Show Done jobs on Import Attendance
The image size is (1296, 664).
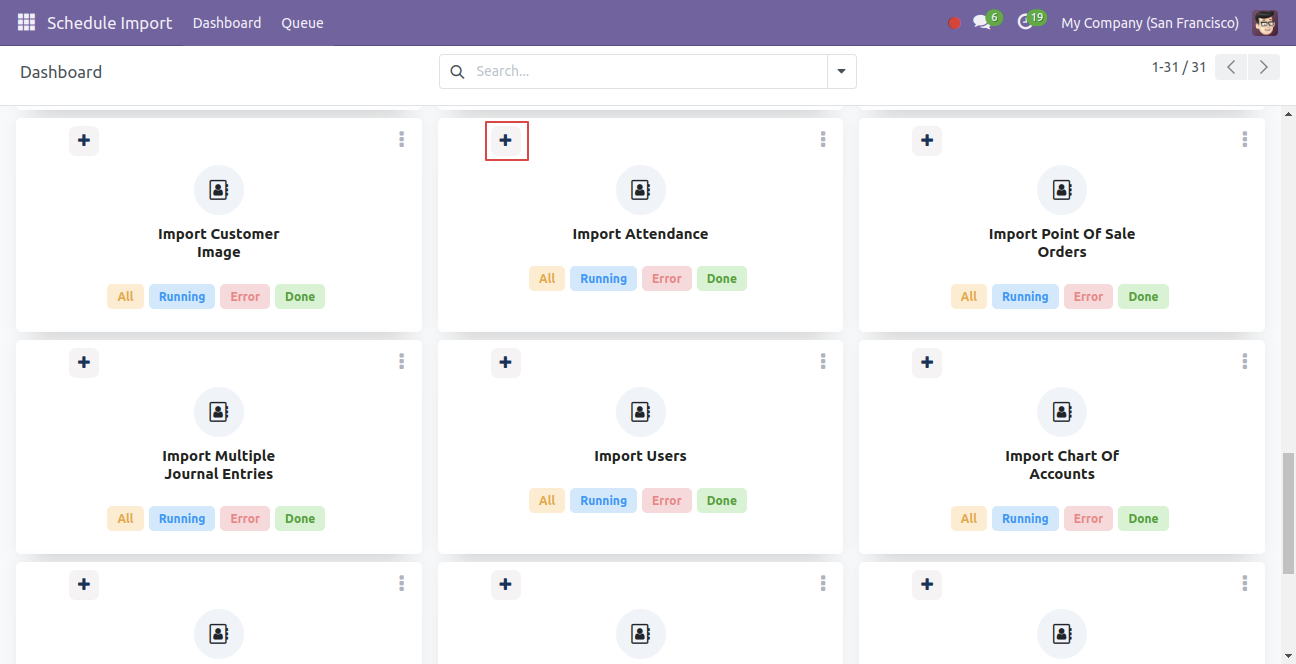click(x=722, y=279)
